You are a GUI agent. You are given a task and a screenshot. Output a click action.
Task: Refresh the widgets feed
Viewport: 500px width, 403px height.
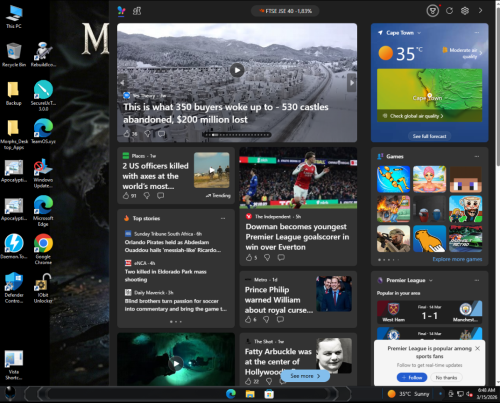click(x=449, y=11)
